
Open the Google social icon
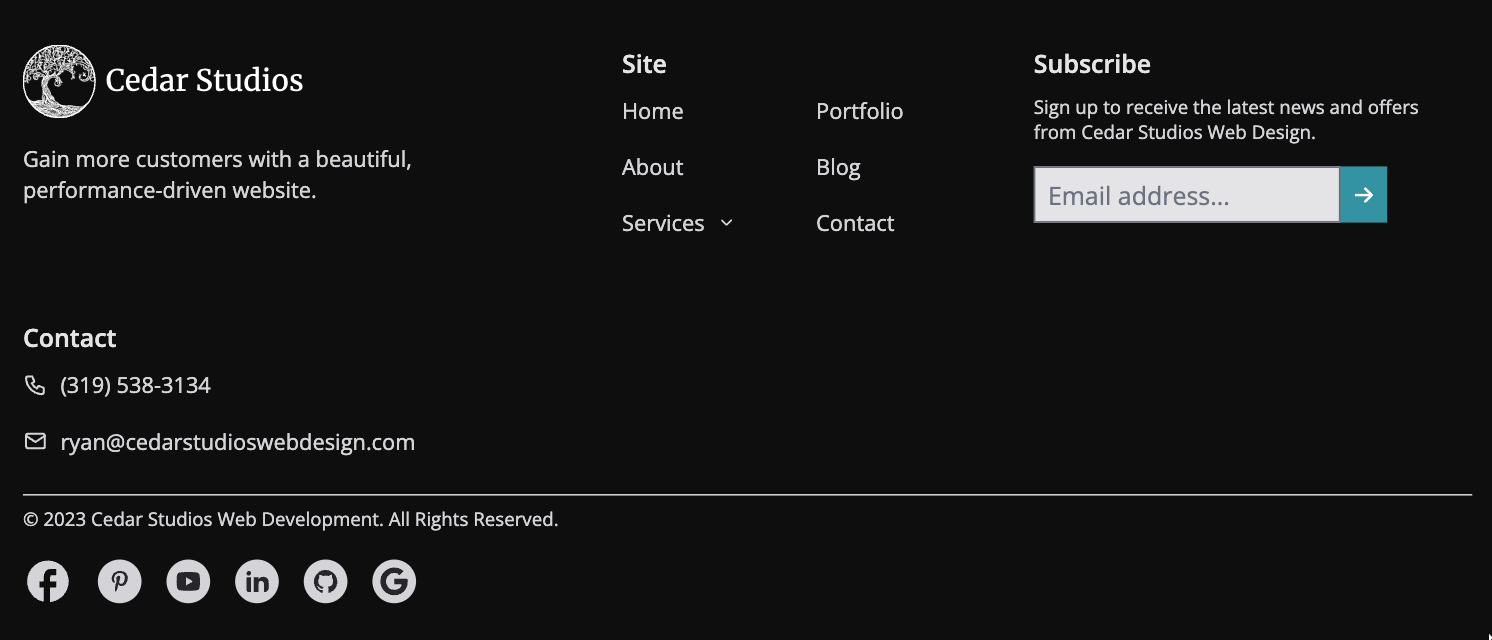coord(393,581)
